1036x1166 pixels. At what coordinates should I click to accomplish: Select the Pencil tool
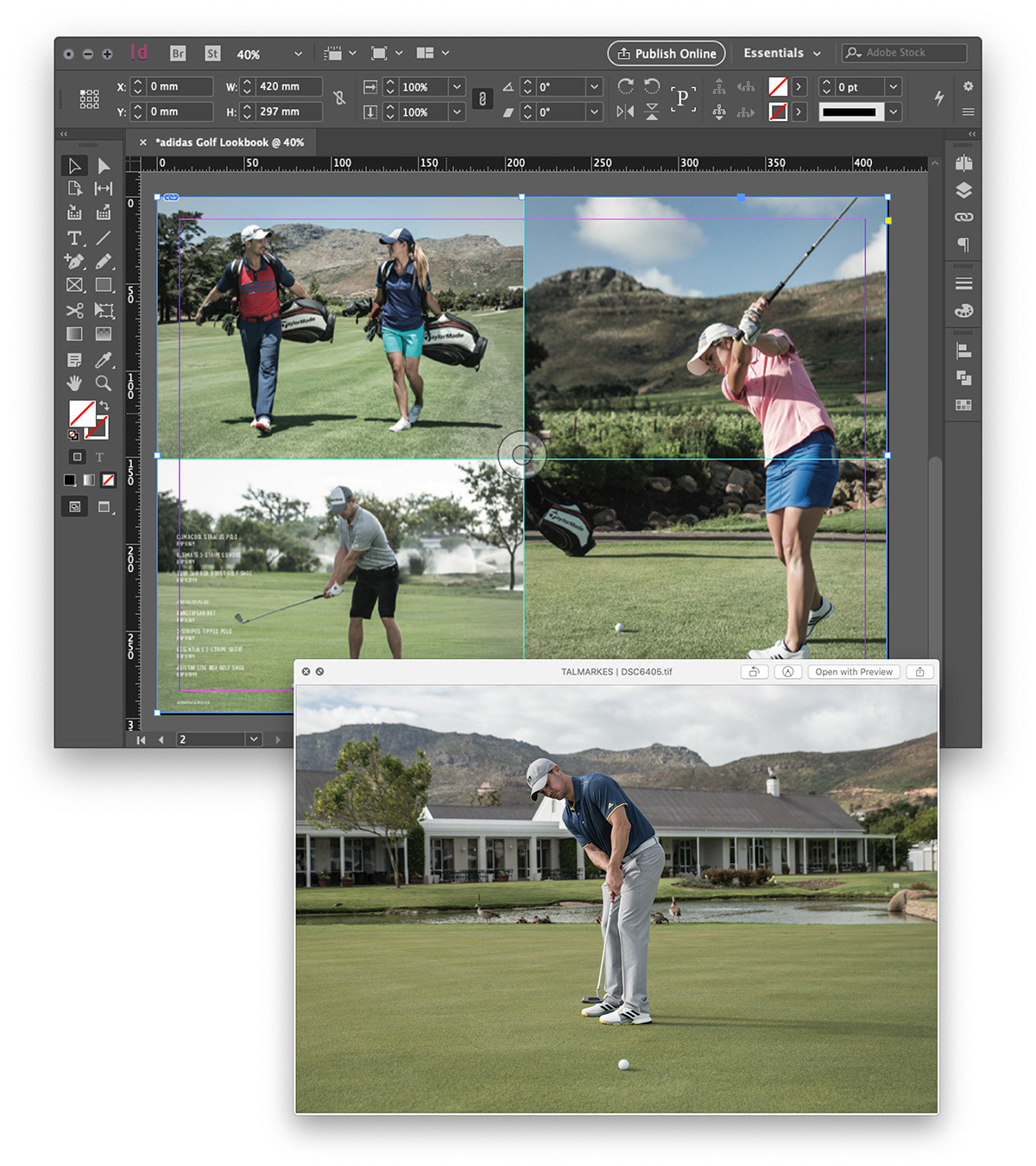tap(104, 261)
